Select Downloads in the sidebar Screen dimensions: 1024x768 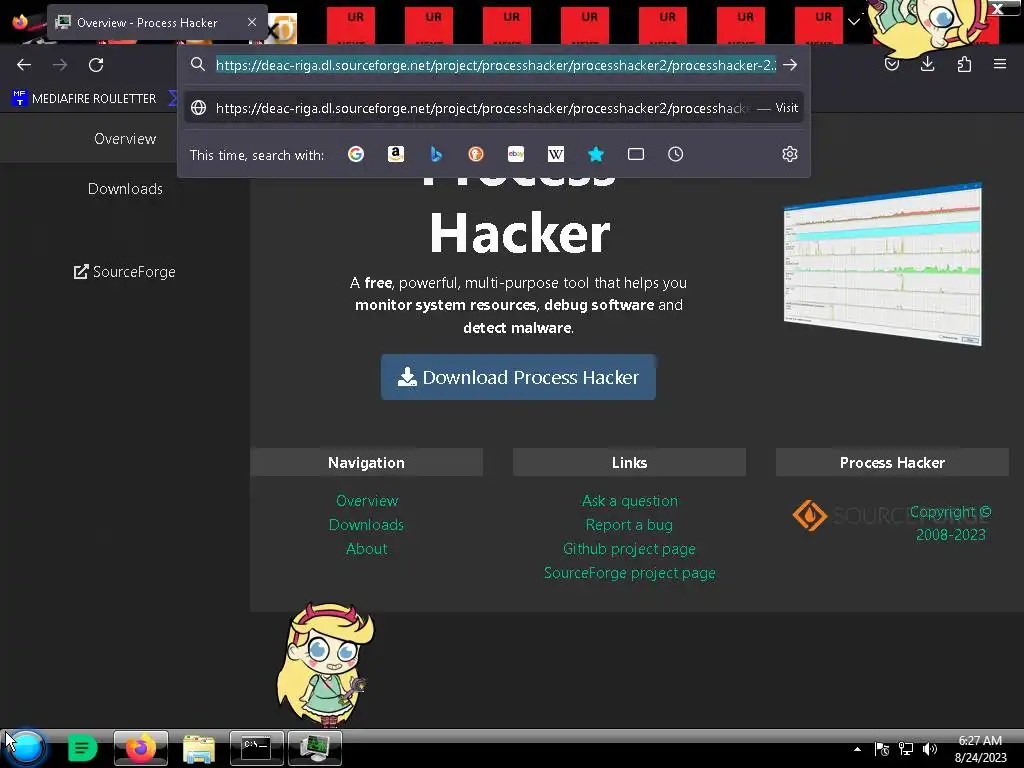click(125, 189)
